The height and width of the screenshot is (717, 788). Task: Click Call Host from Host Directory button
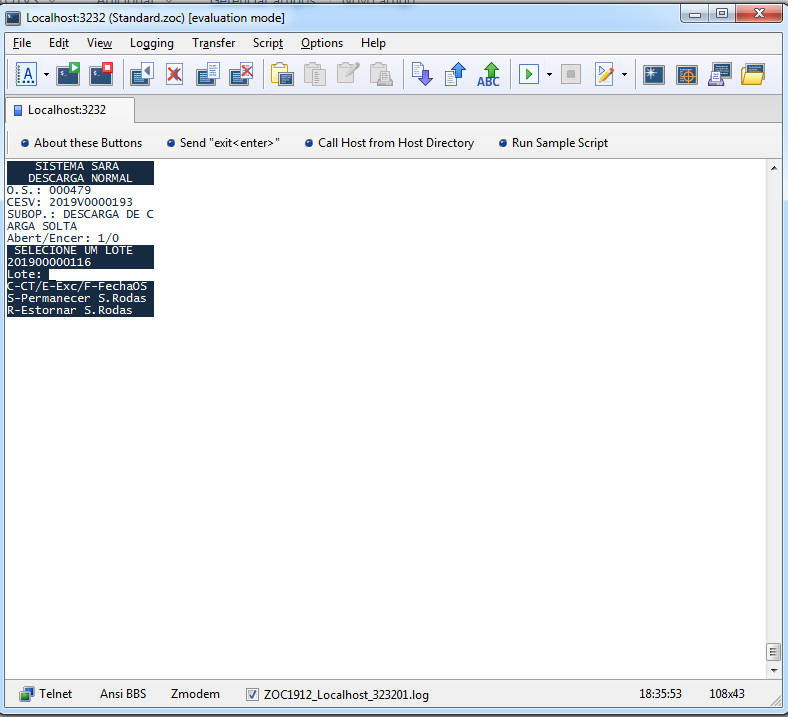point(389,143)
